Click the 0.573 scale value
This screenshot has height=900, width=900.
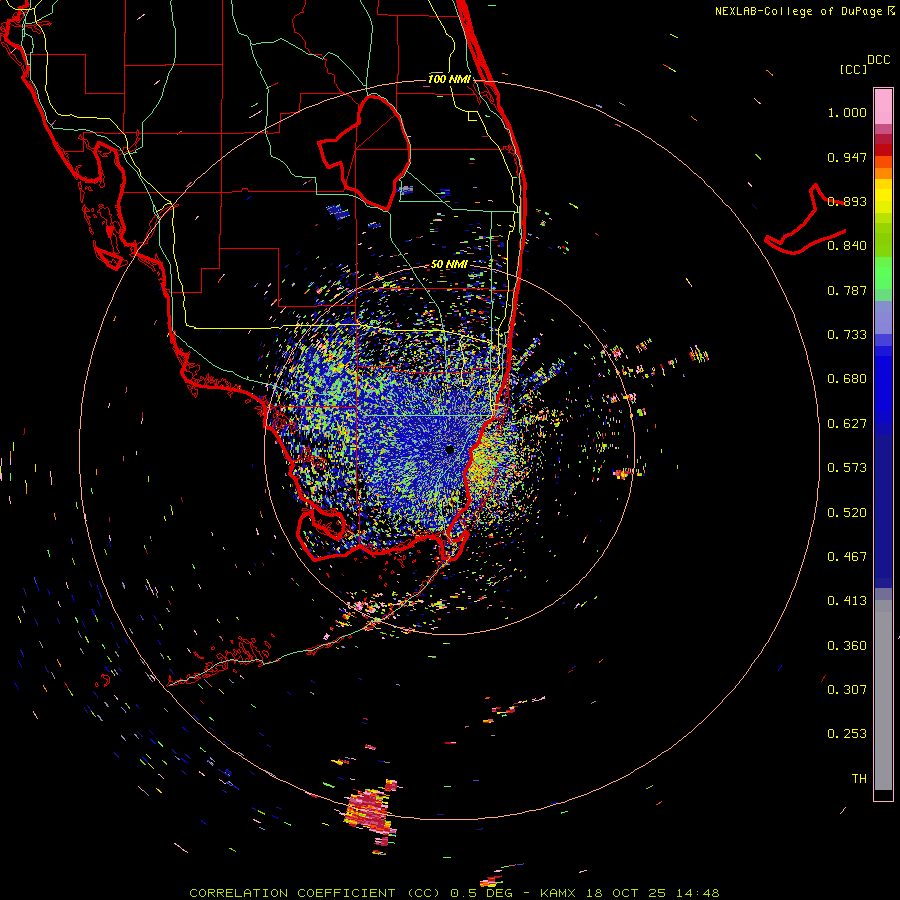click(847, 468)
